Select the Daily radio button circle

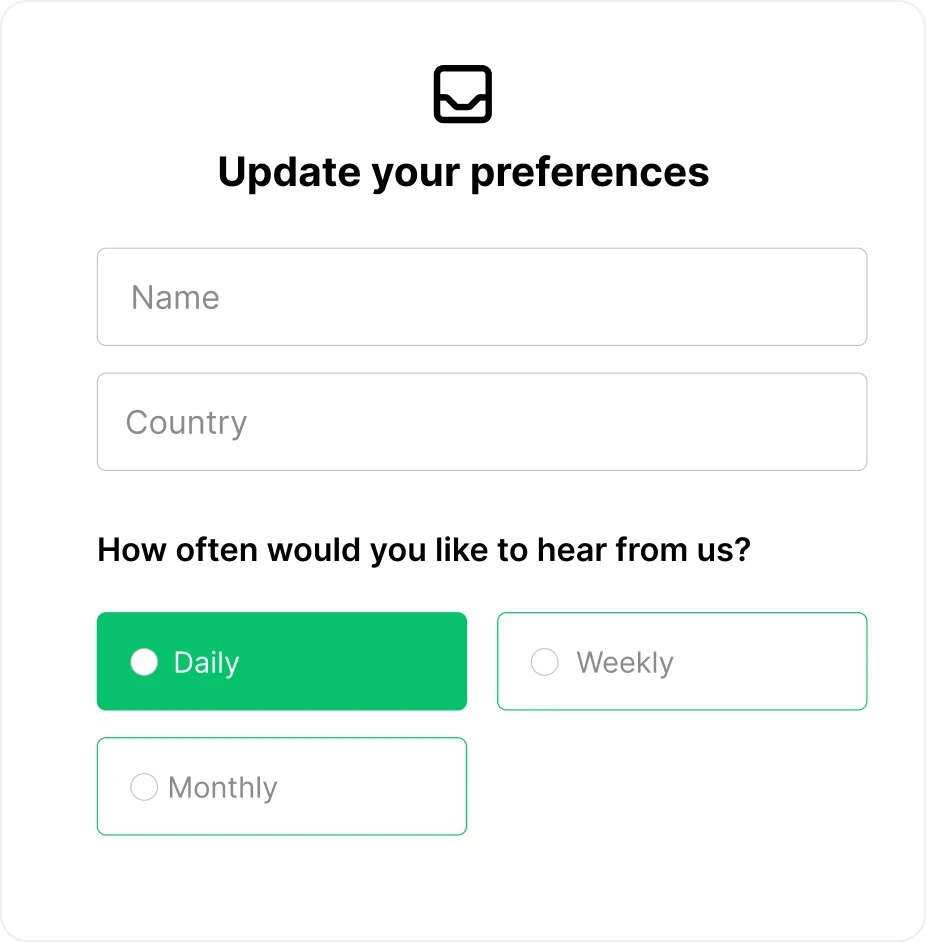pos(144,662)
